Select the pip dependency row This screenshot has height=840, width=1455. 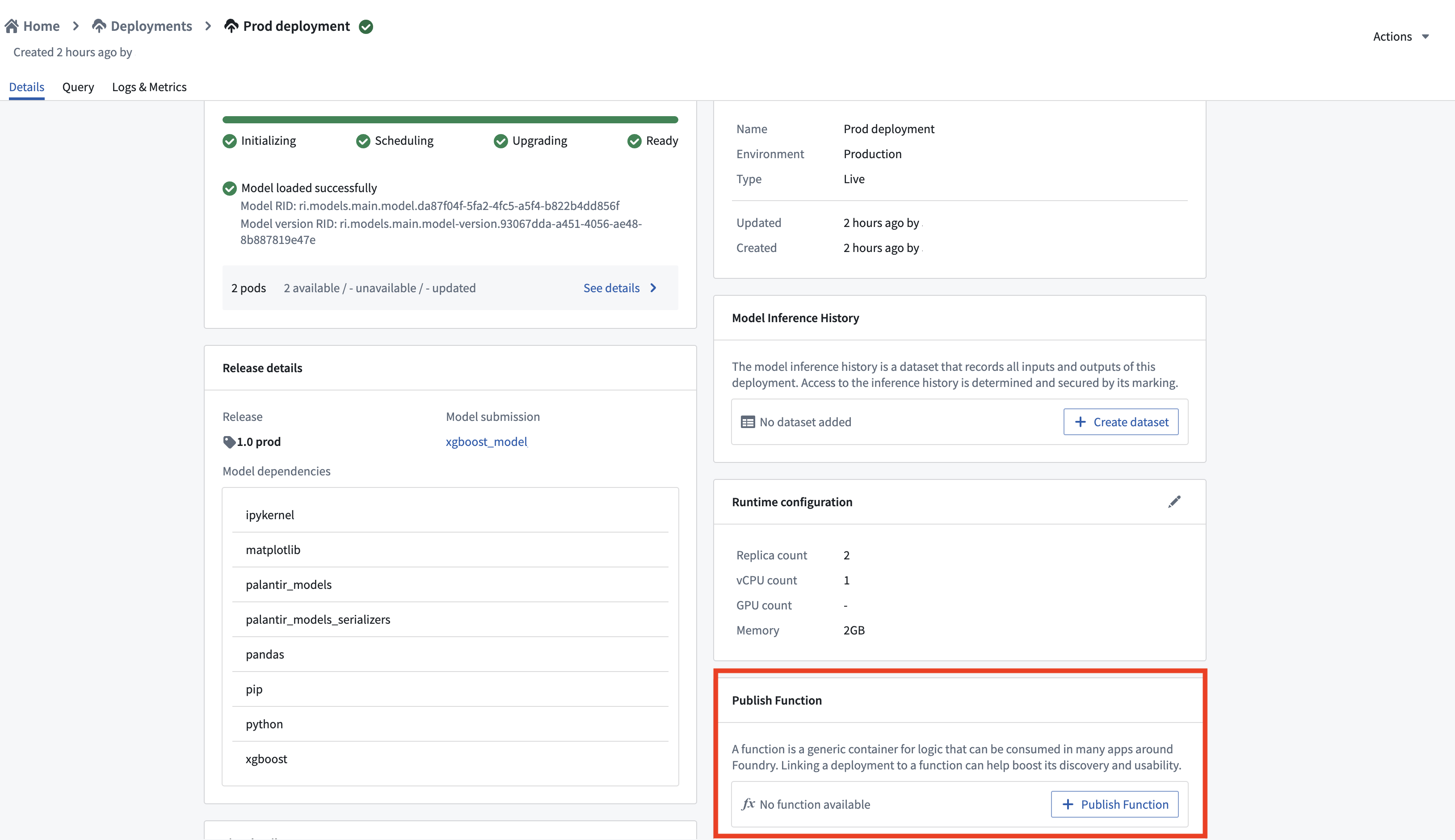click(x=450, y=689)
